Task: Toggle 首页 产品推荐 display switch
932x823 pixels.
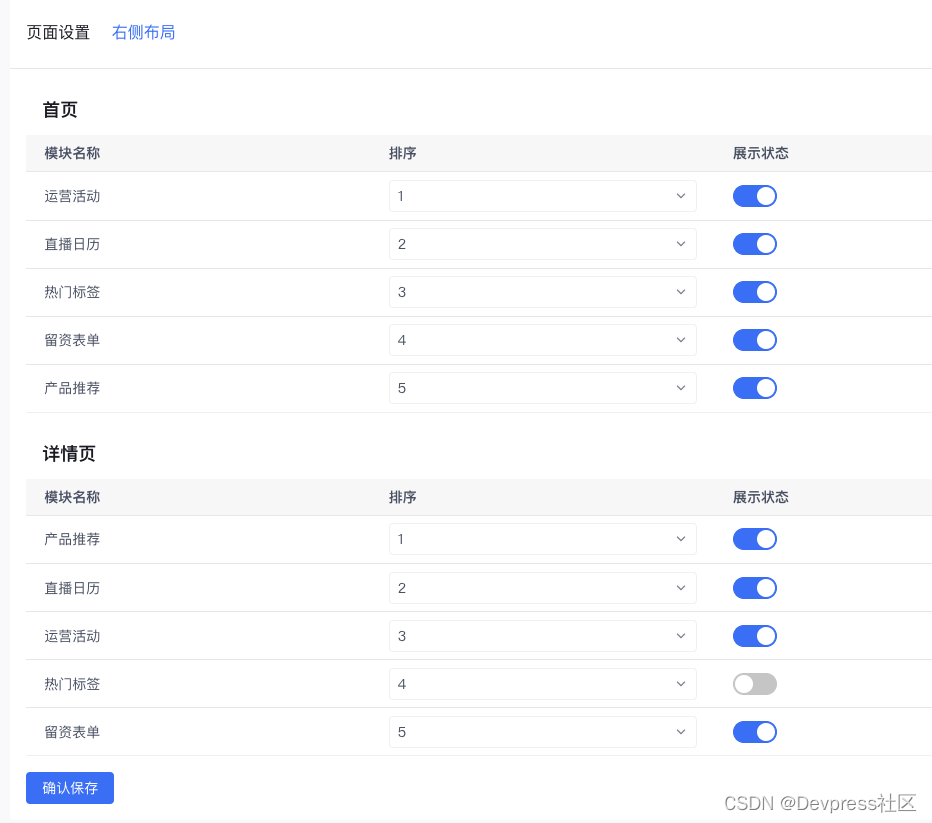Action: (x=755, y=388)
